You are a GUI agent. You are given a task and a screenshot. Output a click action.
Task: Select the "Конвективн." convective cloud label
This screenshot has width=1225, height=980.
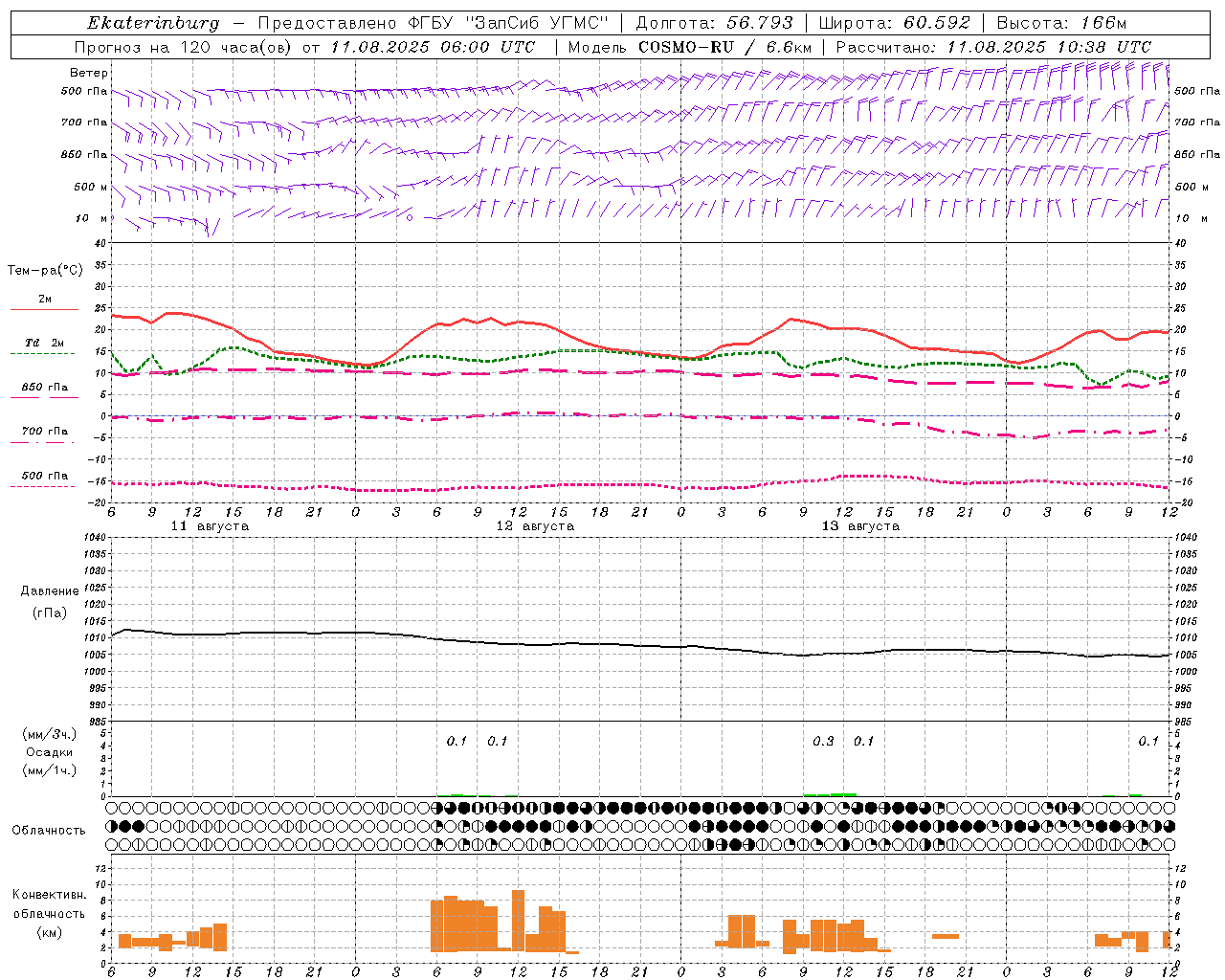point(50,895)
